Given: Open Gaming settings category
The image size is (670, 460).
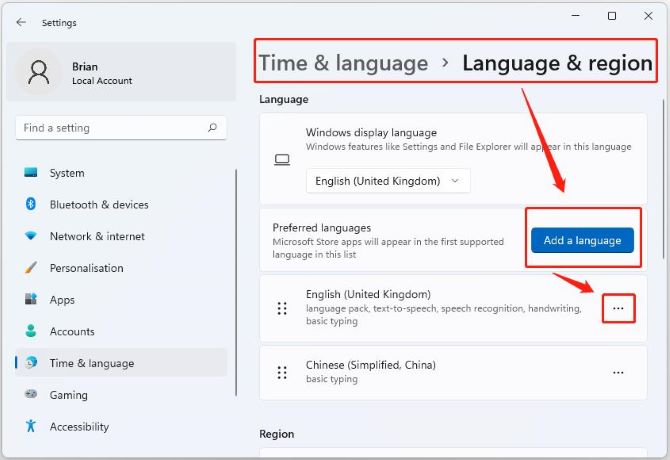Looking at the screenshot, I should (121, 395).
